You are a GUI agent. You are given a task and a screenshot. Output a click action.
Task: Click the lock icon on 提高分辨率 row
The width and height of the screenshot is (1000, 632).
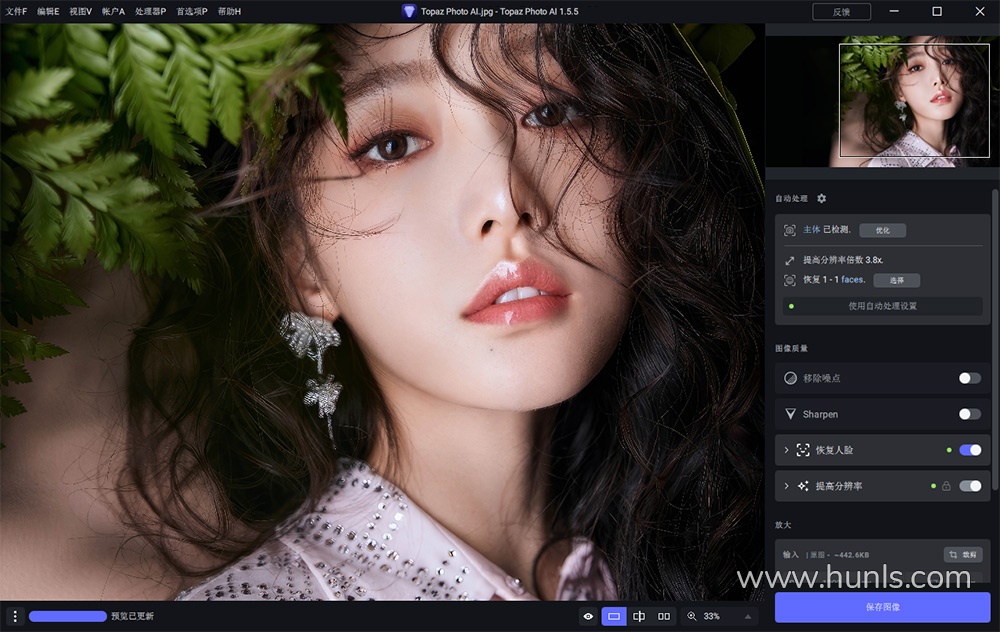pos(946,486)
